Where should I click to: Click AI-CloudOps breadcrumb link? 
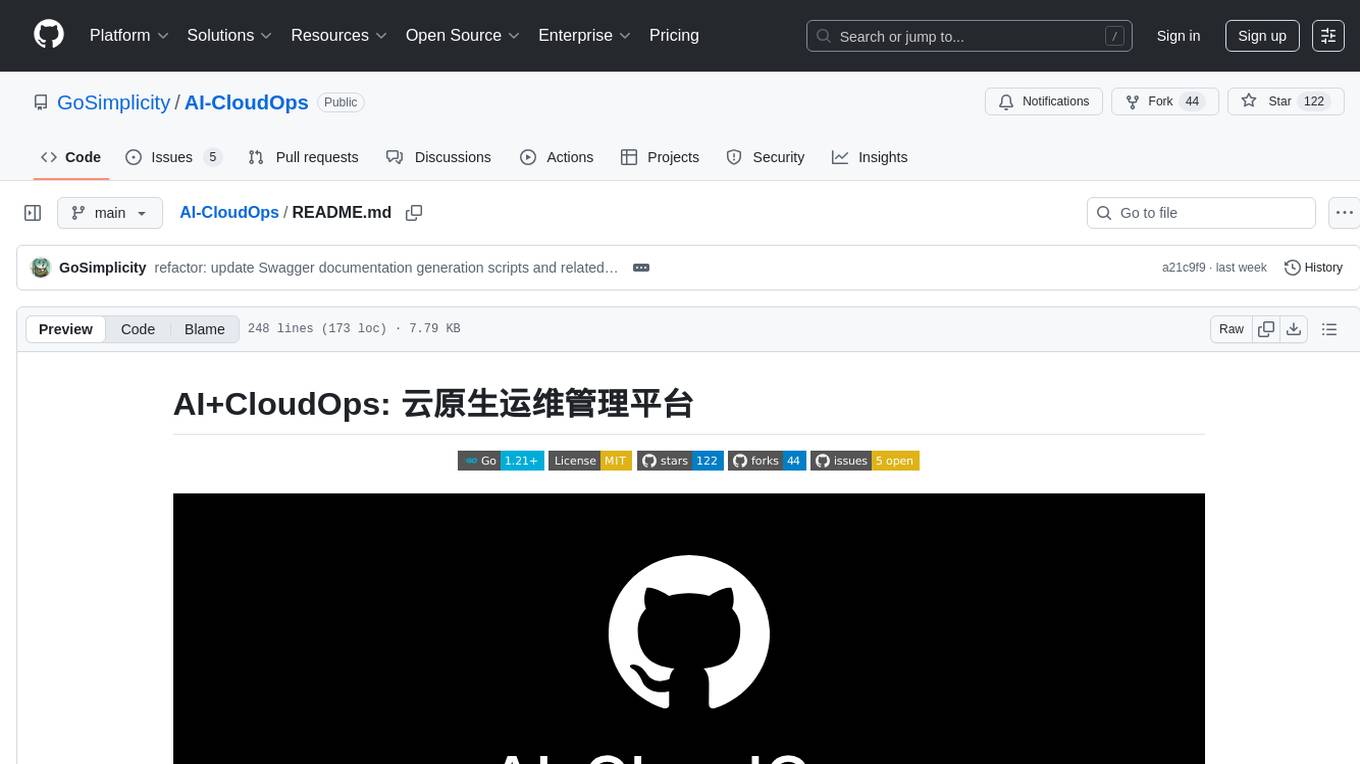(229, 213)
